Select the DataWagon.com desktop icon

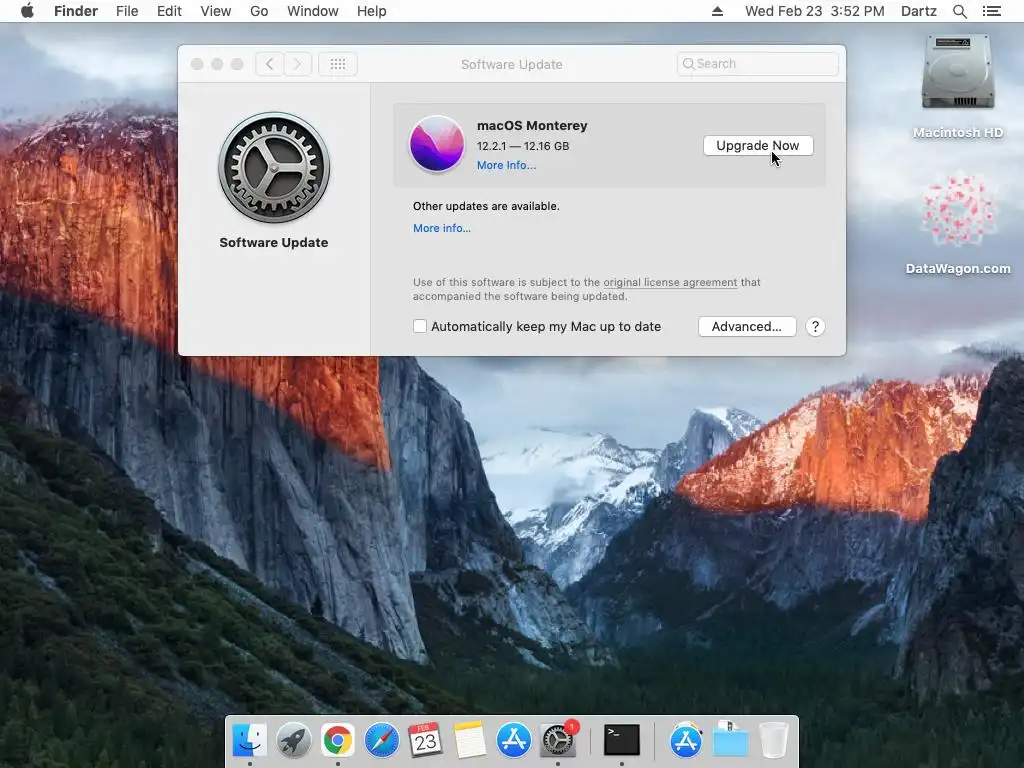(x=958, y=210)
